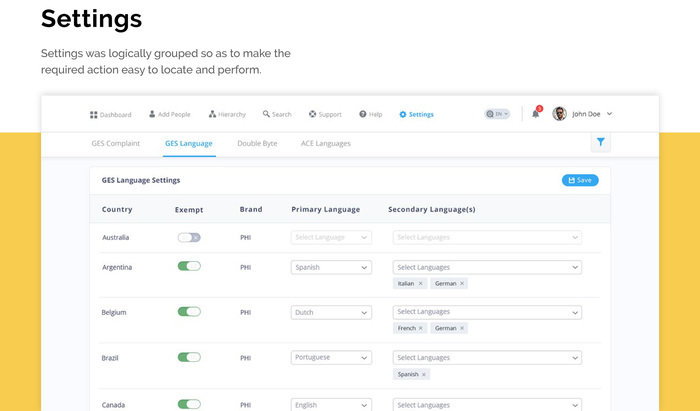Switch to the ACE Languages tab
This screenshot has height=411, width=700.
pos(326,143)
